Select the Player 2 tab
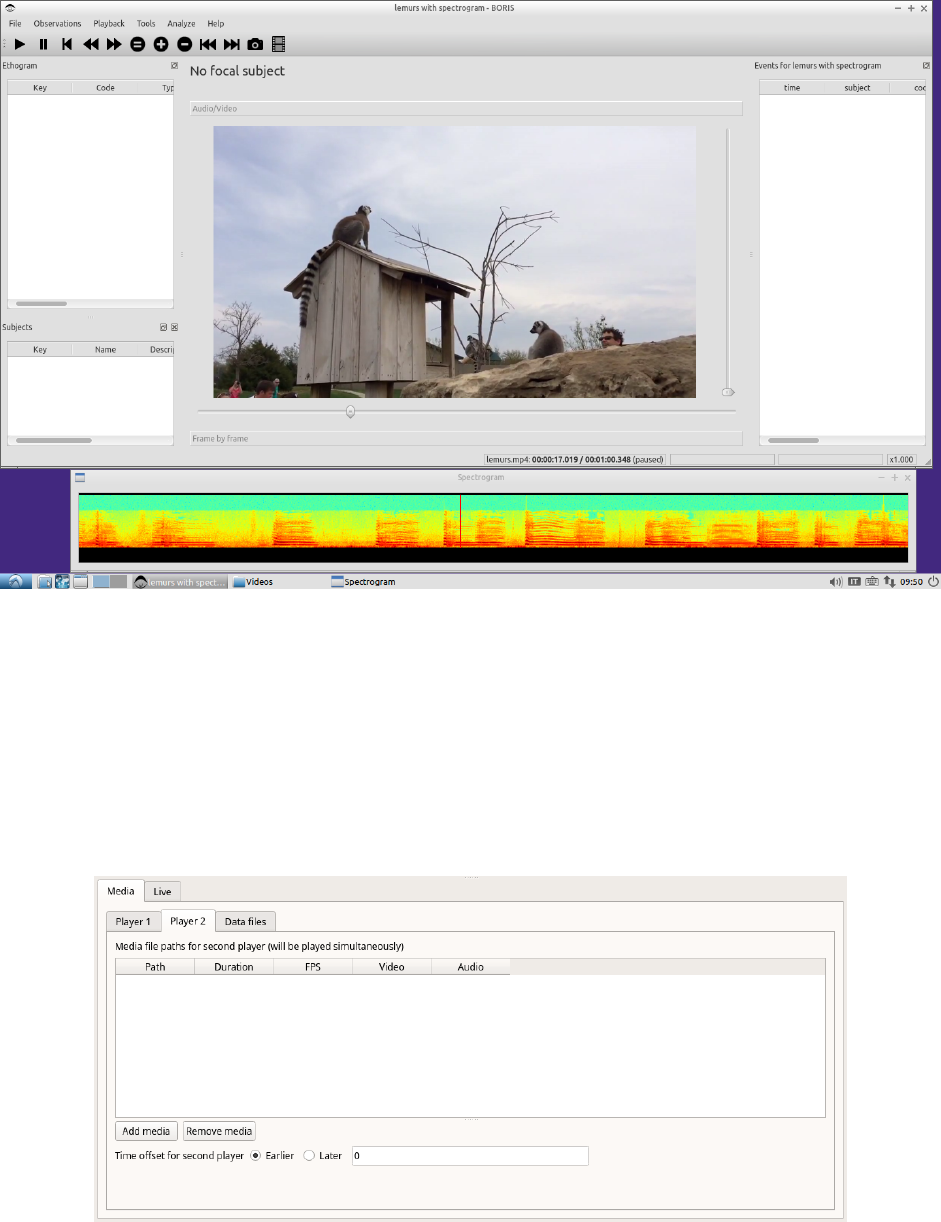The width and height of the screenshot is (941, 1222). tap(188, 920)
